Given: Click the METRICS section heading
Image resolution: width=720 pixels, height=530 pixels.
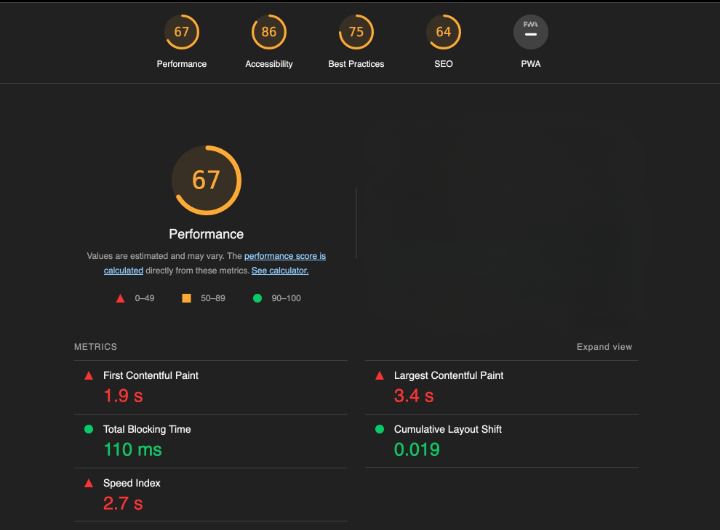Looking at the screenshot, I should coord(96,347).
